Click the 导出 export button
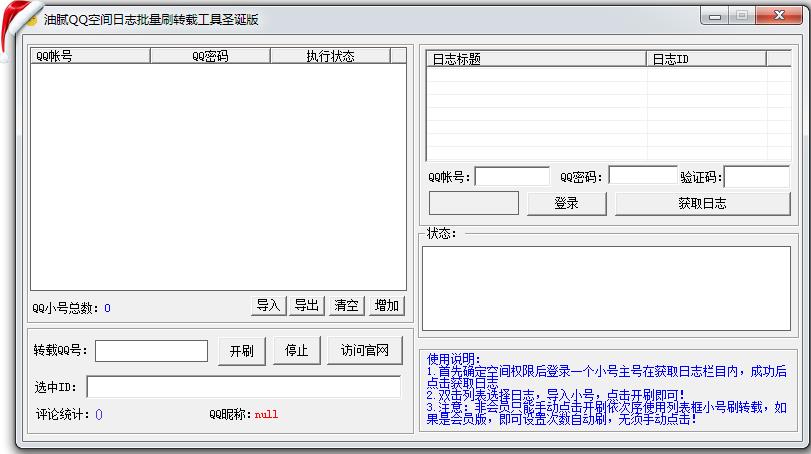This screenshot has width=811, height=454. pos(307,305)
